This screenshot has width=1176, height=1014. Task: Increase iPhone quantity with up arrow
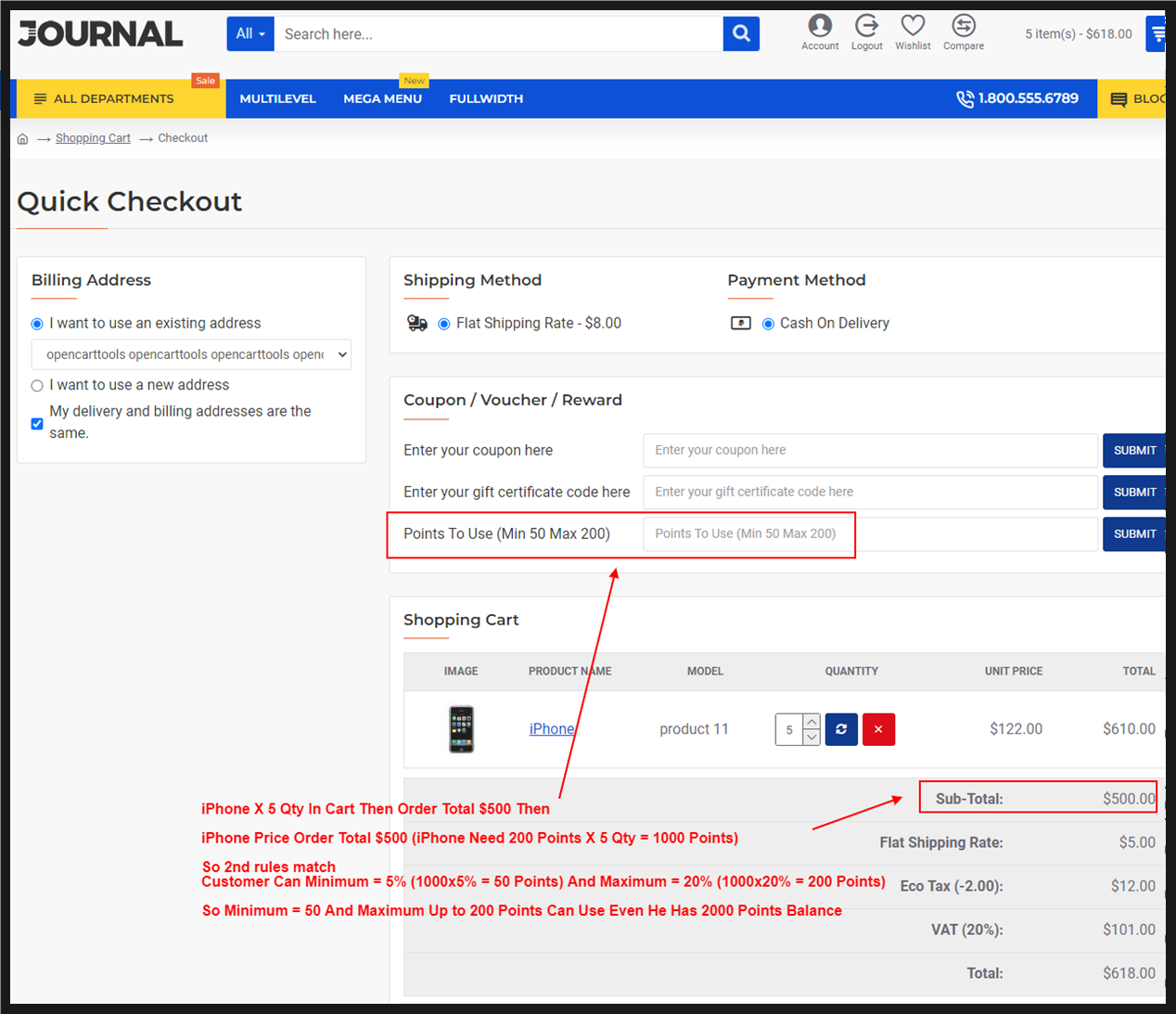812,722
